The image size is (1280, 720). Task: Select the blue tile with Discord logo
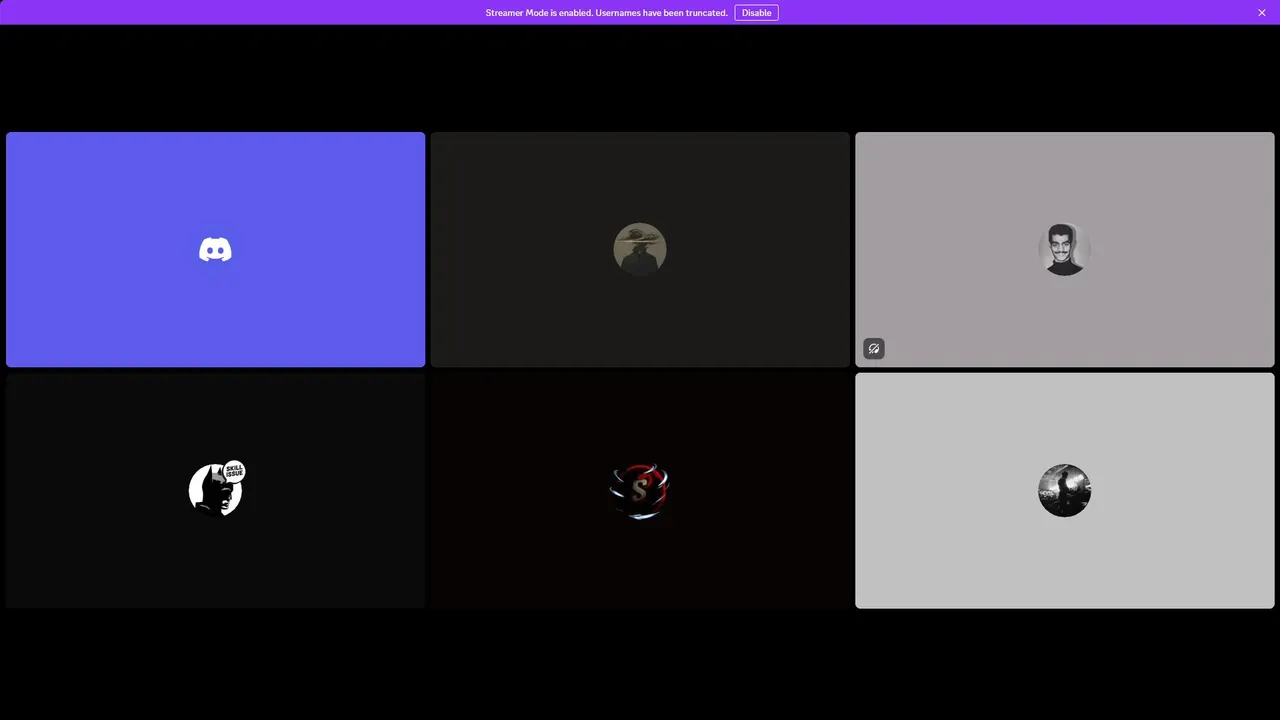(x=216, y=250)
